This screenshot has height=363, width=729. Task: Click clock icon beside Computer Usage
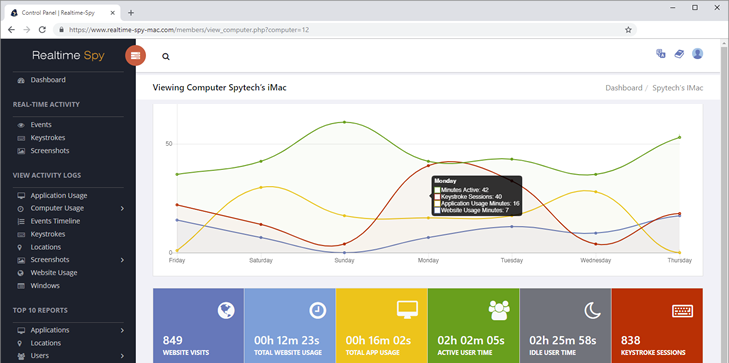(x=21, y=209)
